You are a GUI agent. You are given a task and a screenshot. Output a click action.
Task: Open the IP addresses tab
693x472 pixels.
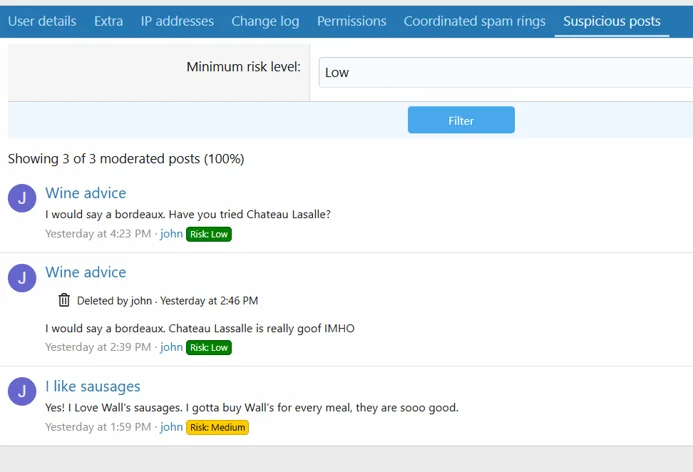tap(177, 21)
